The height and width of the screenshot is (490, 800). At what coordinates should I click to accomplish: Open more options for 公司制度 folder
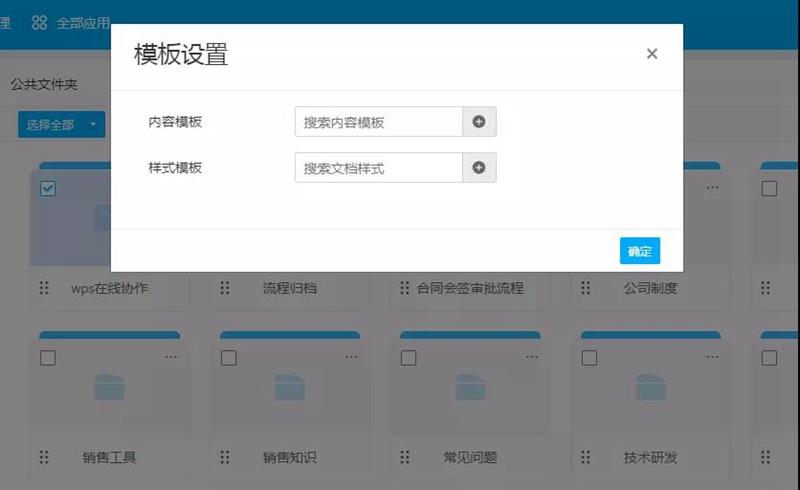pyautogui.click(x=712, y=187)
